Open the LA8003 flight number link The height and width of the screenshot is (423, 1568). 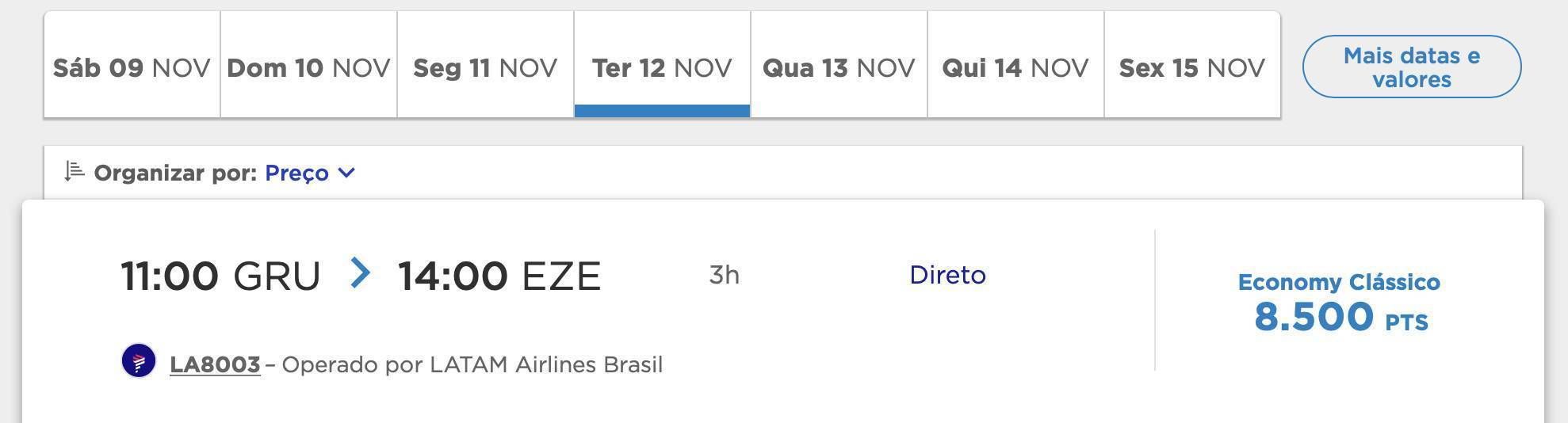[x=215, y=364]
